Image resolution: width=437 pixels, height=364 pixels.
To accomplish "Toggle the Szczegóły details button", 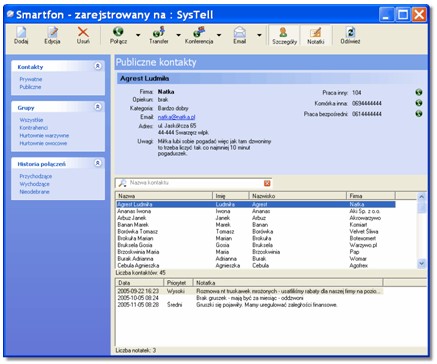I will point(284,35).
